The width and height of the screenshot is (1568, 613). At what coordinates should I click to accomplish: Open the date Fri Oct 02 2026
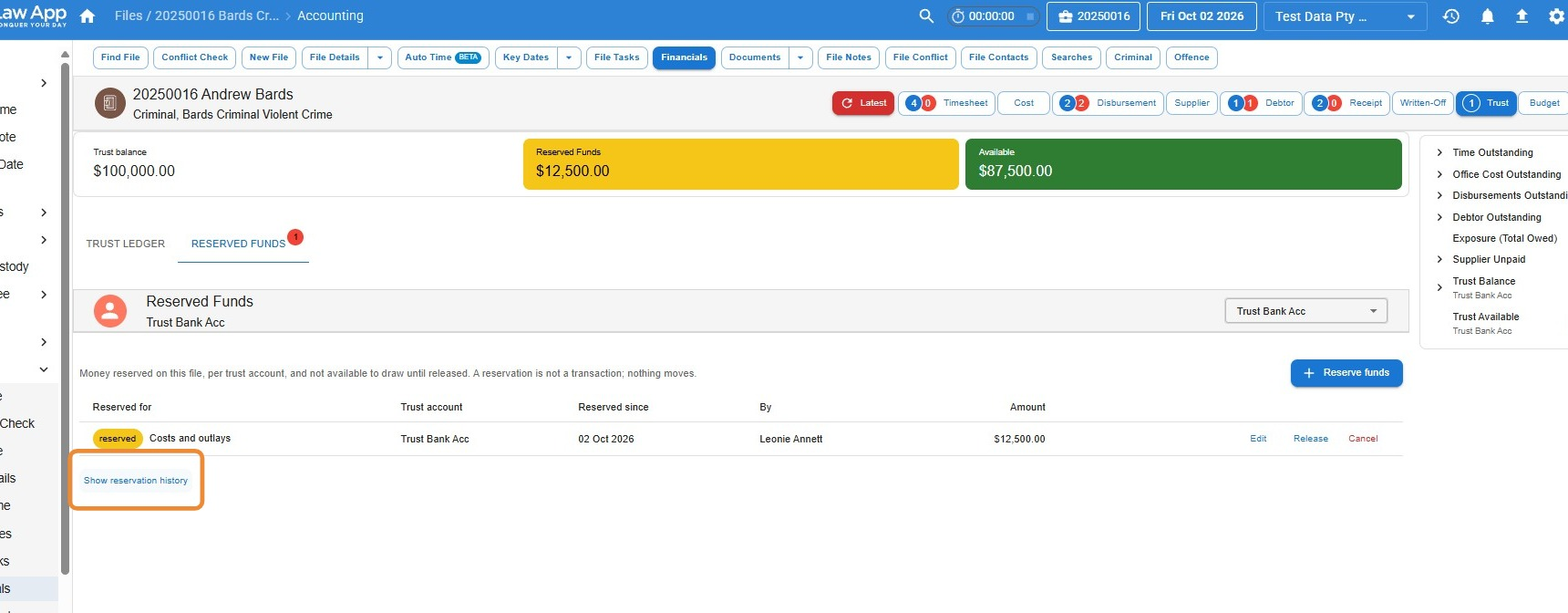(x=1202, y=16)
